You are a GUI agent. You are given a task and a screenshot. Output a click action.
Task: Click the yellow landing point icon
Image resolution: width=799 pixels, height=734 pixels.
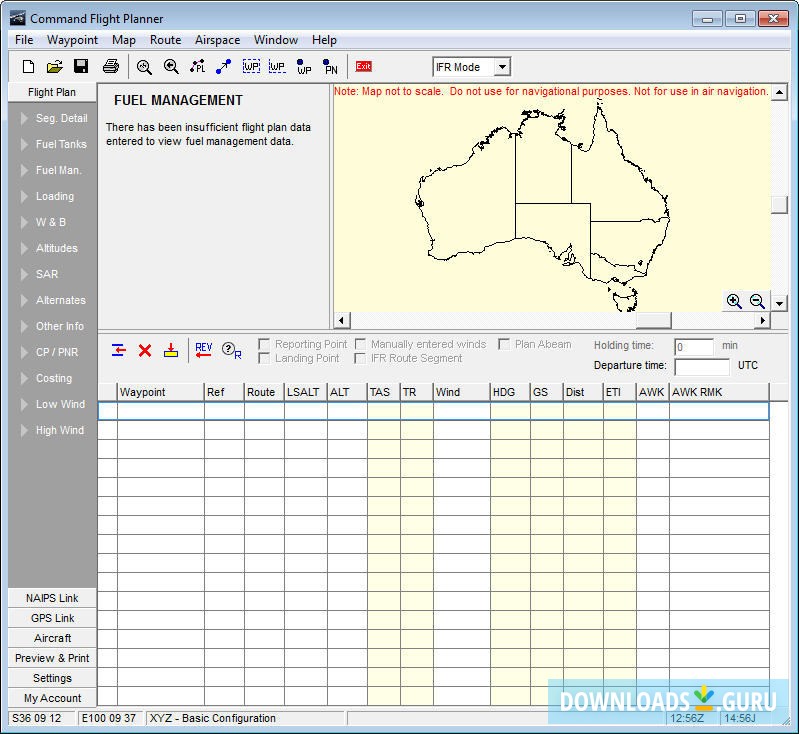pos(171,350)
